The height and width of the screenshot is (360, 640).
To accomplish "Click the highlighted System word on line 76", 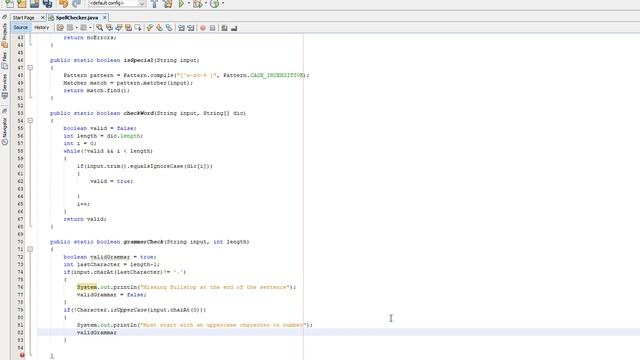I will [87, 287].
